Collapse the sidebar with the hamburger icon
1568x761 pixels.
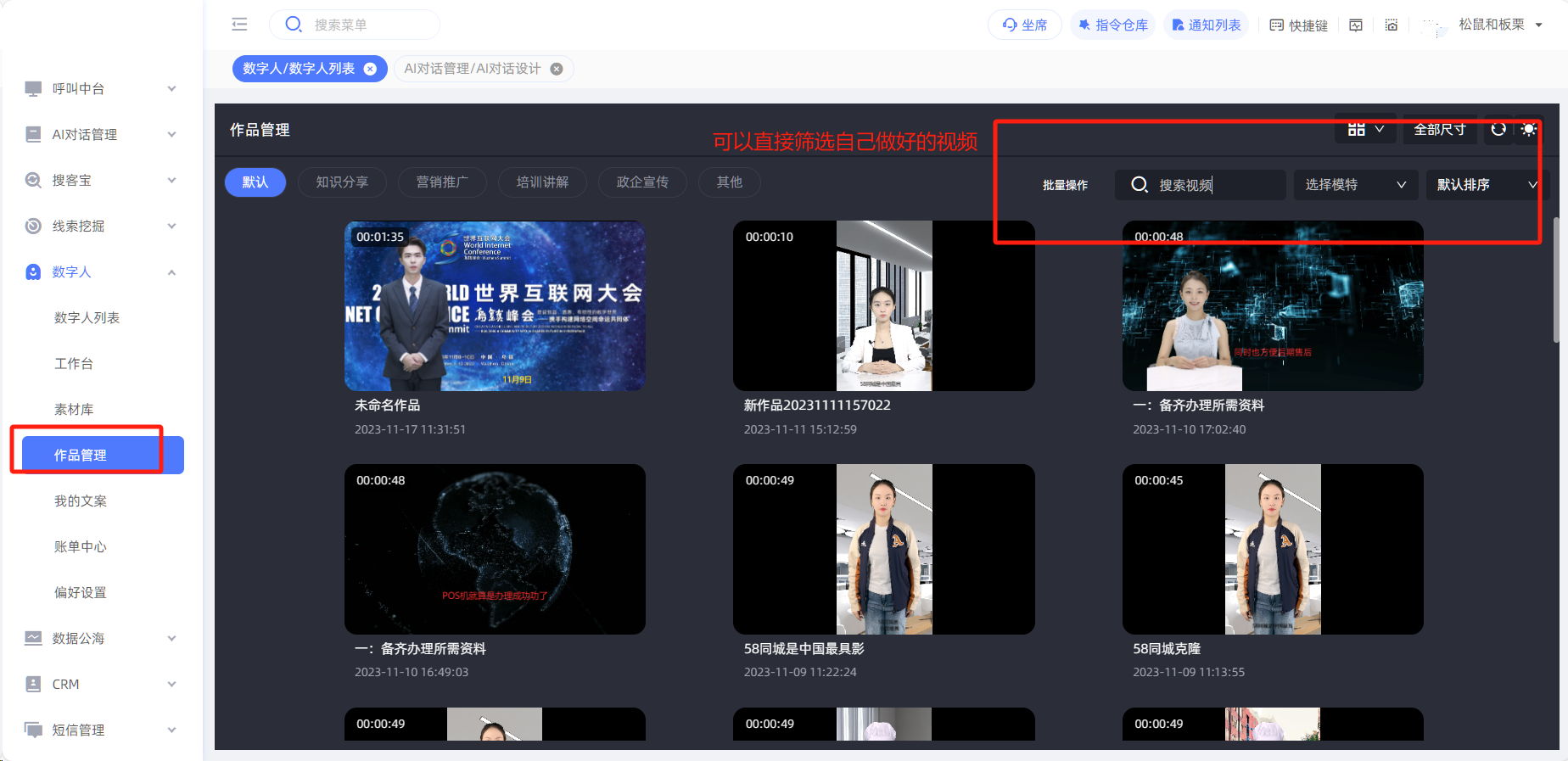click(x=239, y=25)
